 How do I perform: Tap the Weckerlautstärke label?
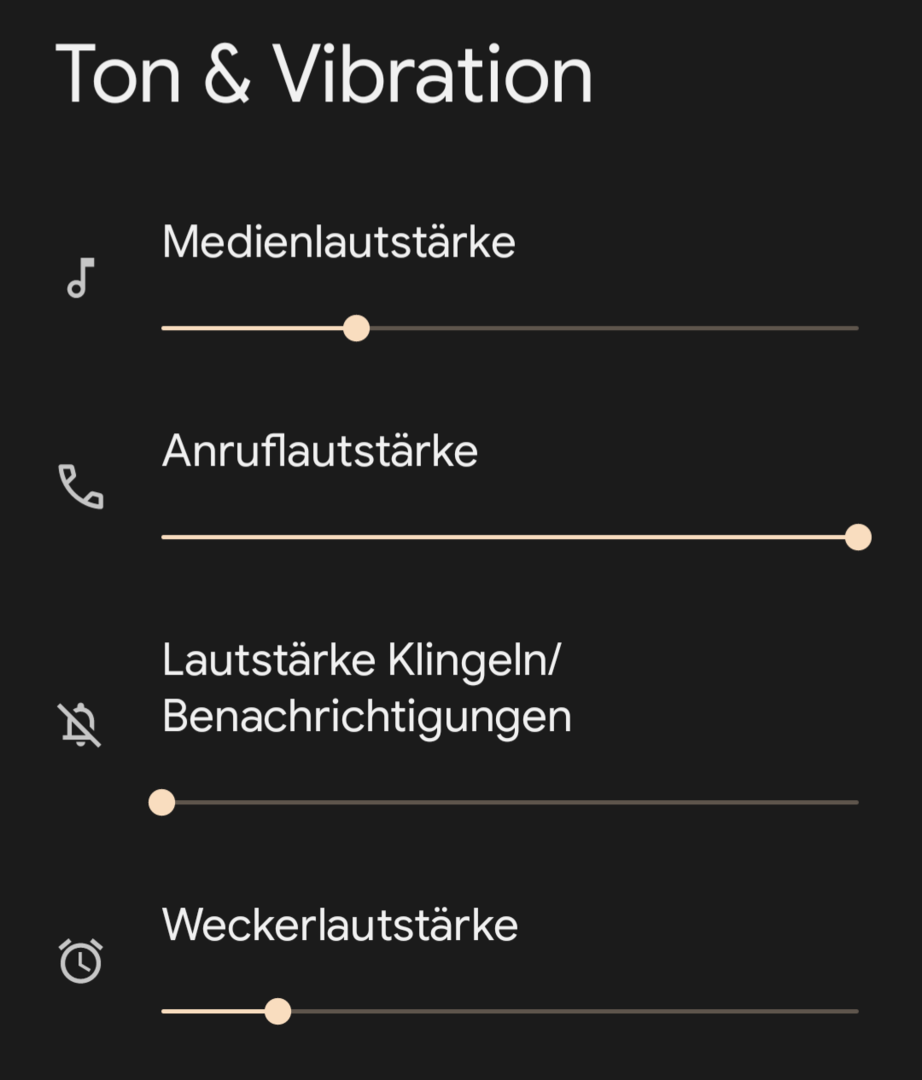click(340, 926)
